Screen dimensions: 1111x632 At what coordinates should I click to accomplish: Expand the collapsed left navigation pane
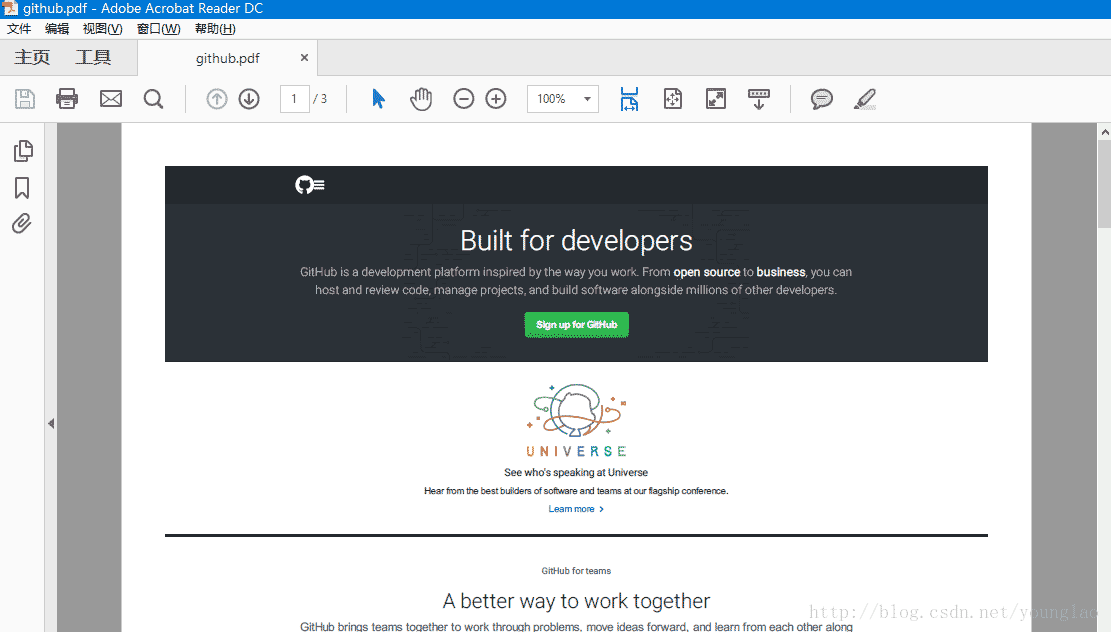pyautogui.click(x=51, y=424)
